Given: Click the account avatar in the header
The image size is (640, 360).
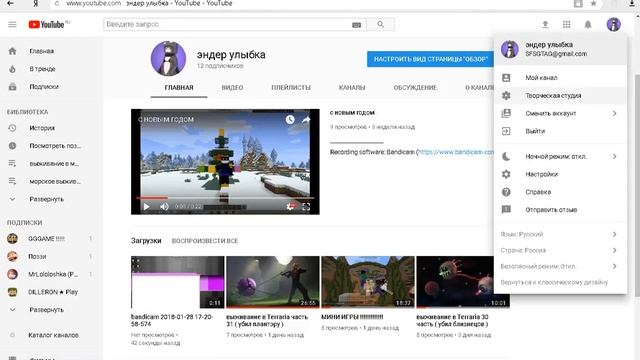Looking at the screenshot, I should click(x=613, y=24).
